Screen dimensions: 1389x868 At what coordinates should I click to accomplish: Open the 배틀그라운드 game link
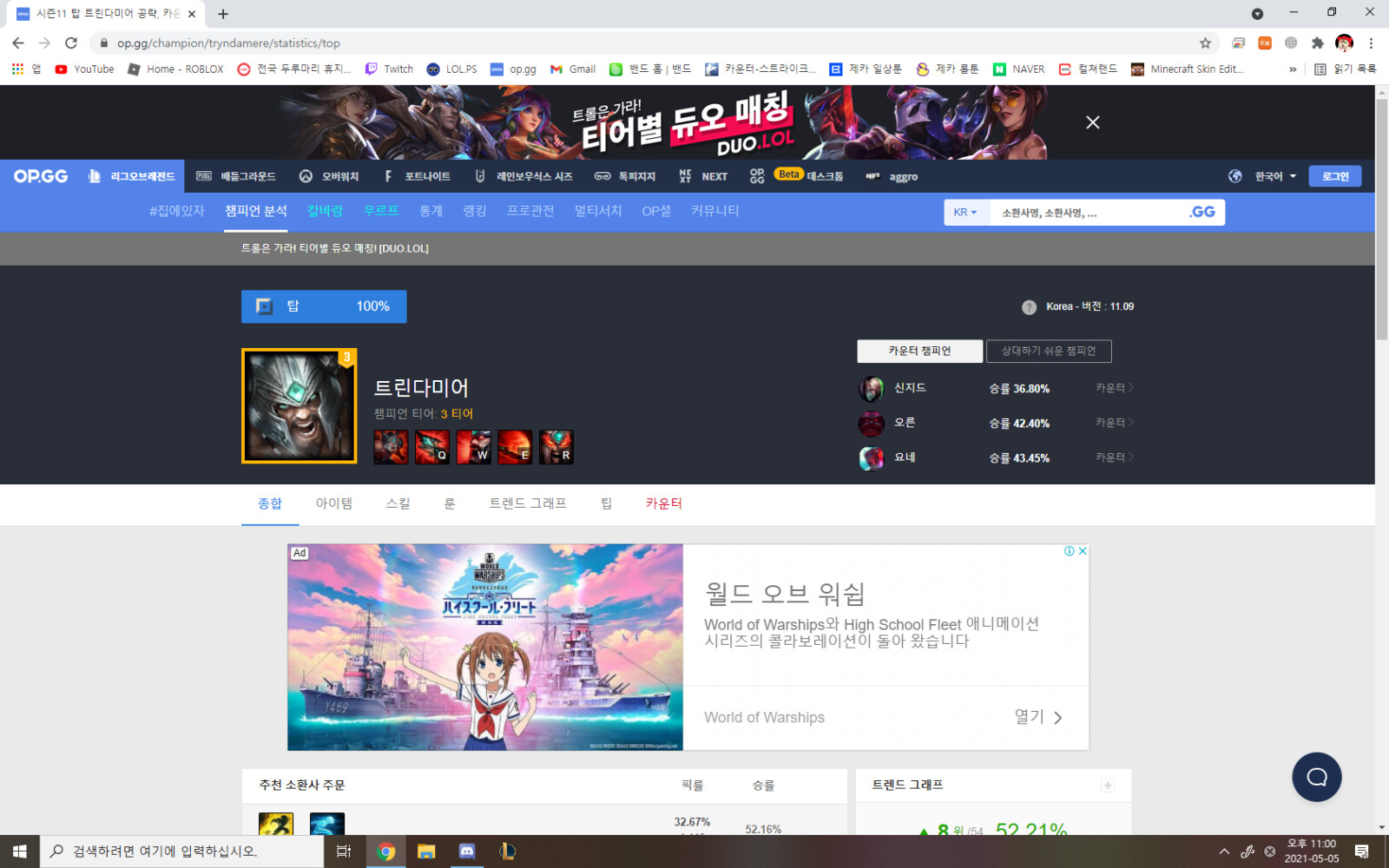click(237, 176)
